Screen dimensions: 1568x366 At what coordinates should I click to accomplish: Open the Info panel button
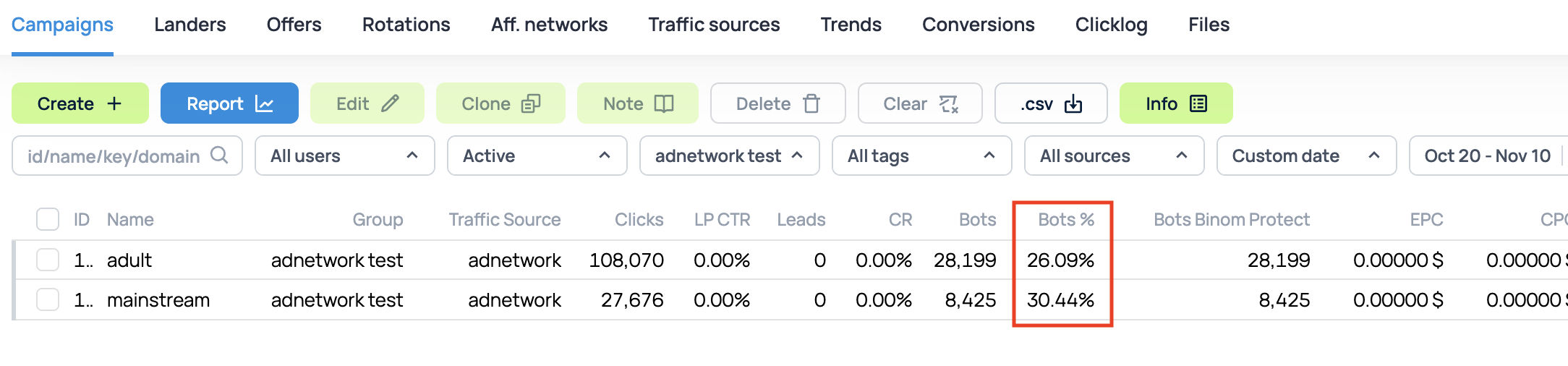point(1175,103)
